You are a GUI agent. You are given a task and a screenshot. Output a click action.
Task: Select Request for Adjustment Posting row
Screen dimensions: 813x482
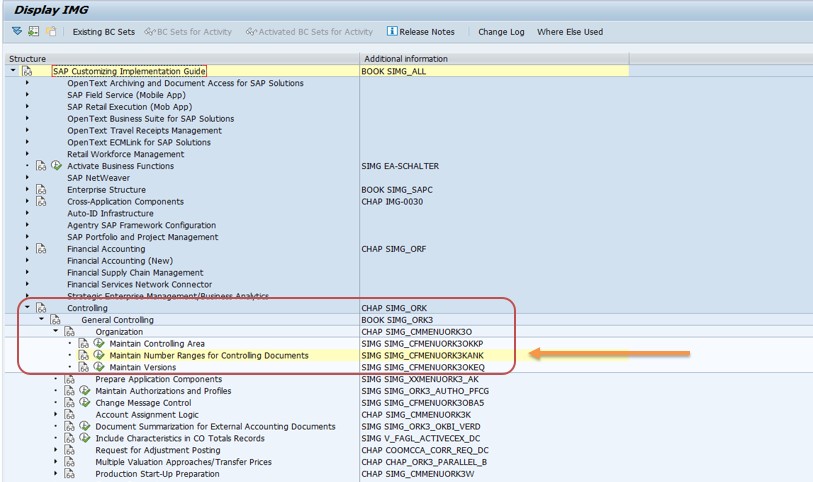click(158, 450)
